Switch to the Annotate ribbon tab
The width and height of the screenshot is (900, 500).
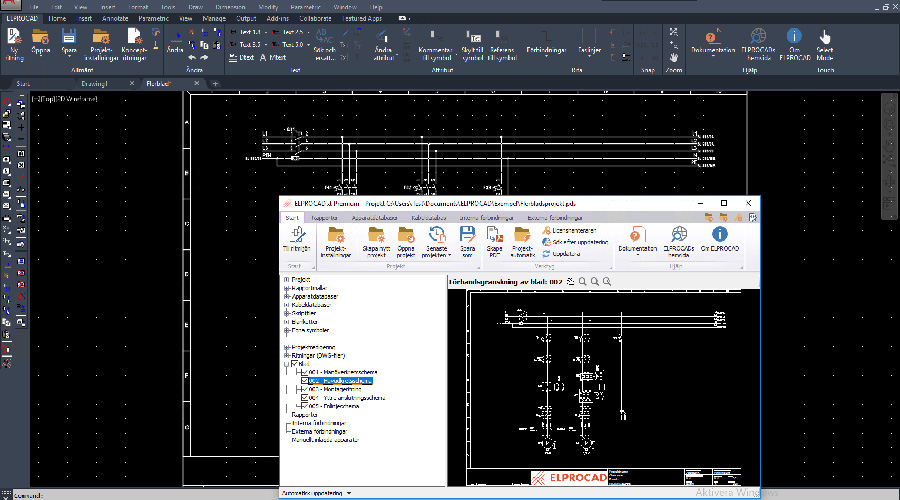[115, 19]
